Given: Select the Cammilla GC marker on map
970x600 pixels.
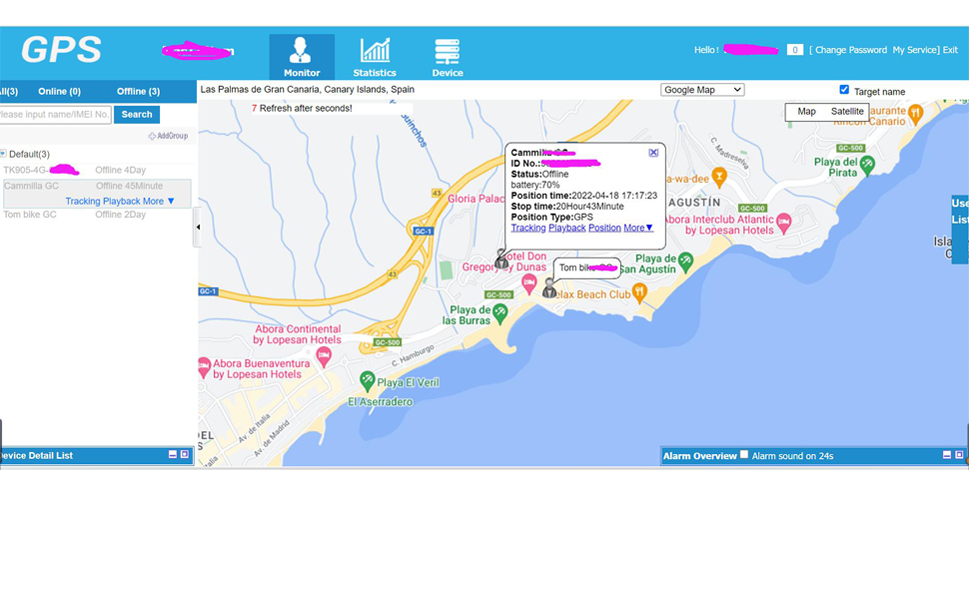Looking at the screenshot, I should (x=500, y=260).
